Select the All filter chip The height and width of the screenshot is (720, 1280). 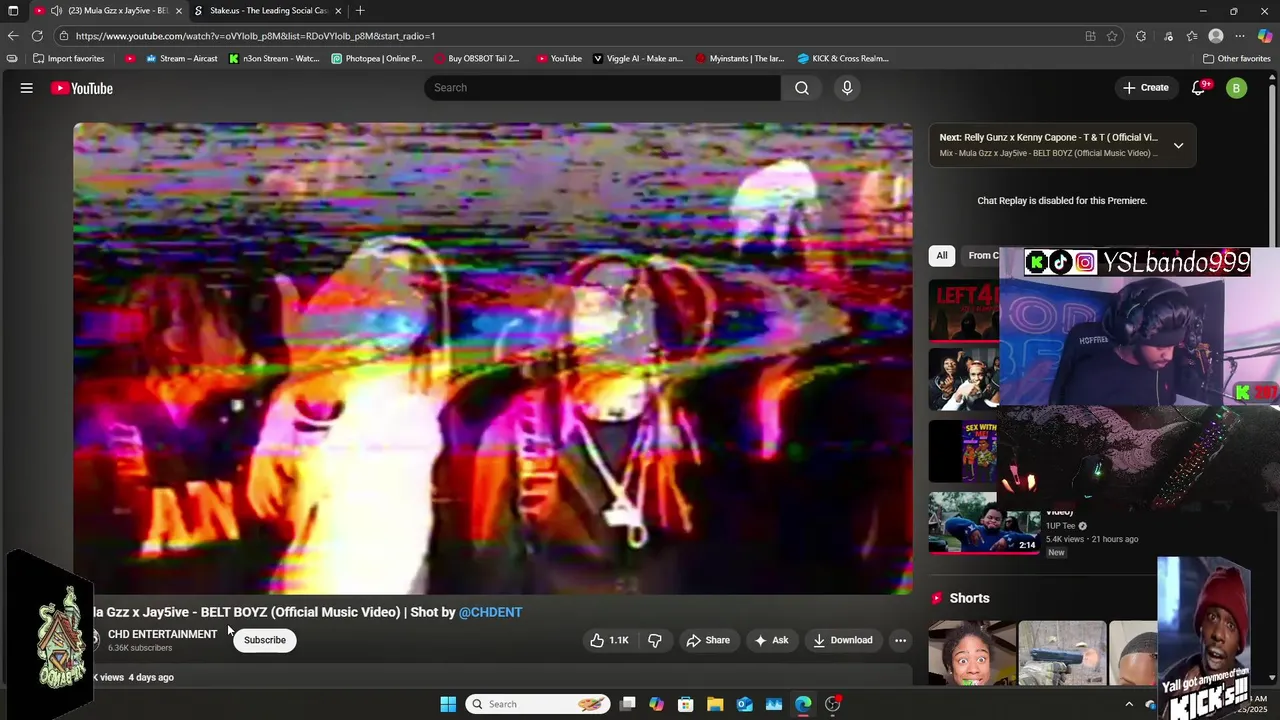942,255
